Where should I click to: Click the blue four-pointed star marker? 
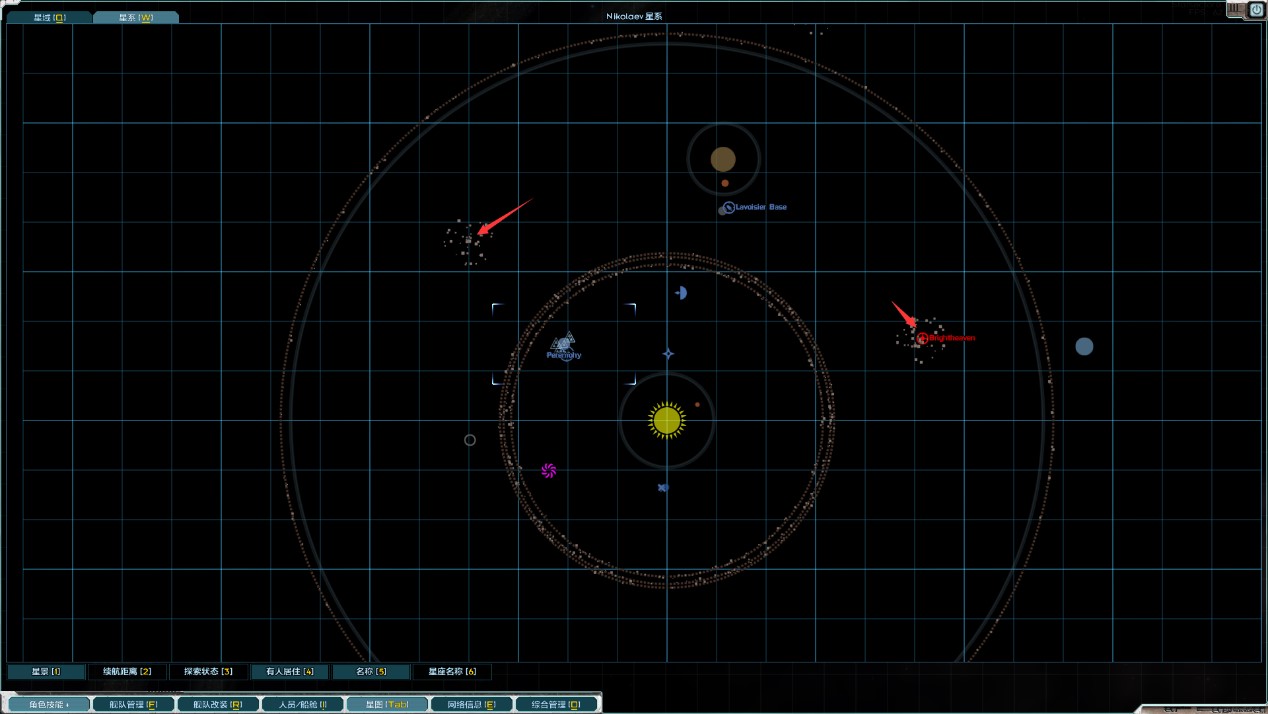(668, 354)
